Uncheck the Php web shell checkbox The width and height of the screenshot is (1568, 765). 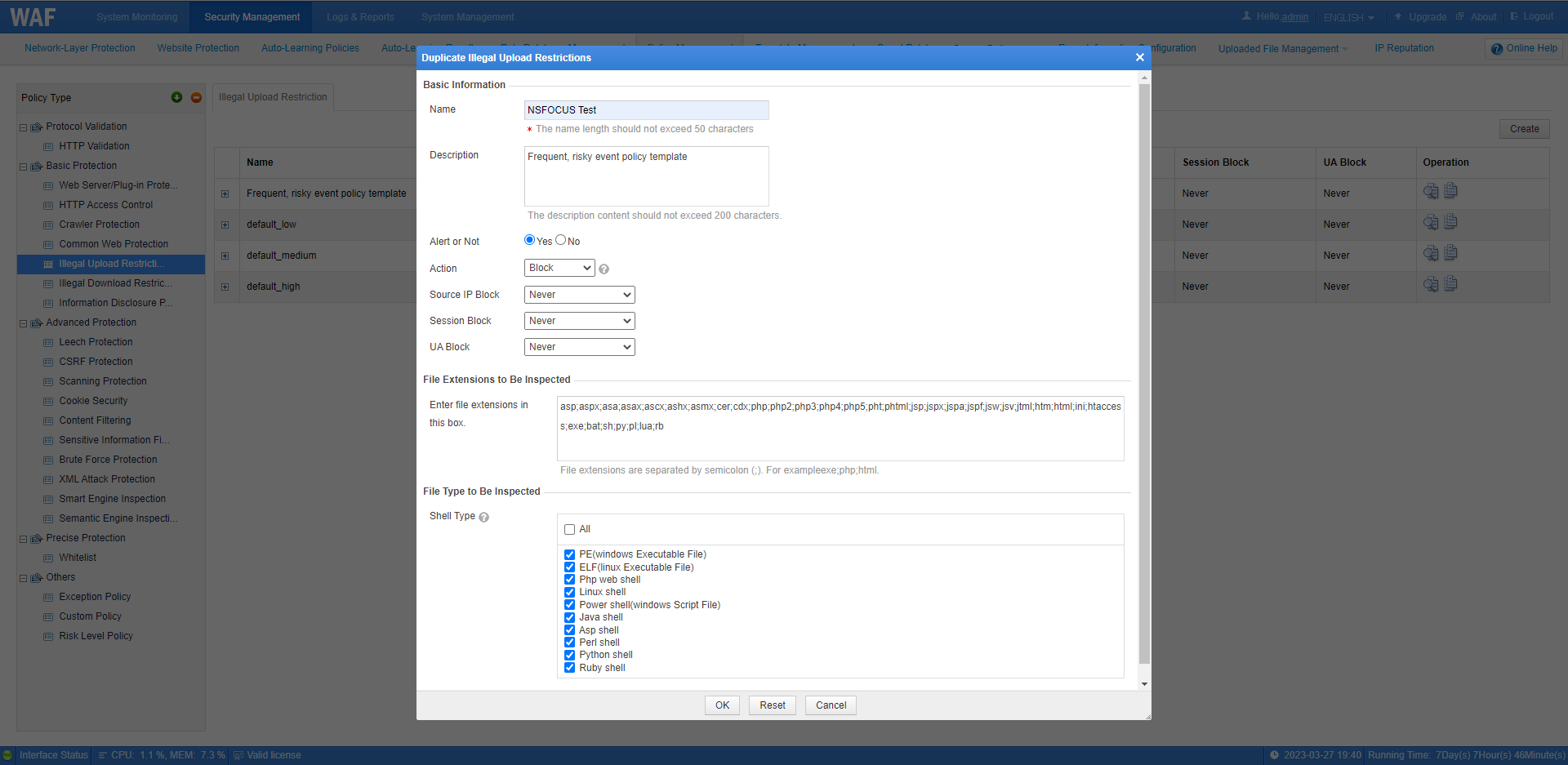point(570,580)
